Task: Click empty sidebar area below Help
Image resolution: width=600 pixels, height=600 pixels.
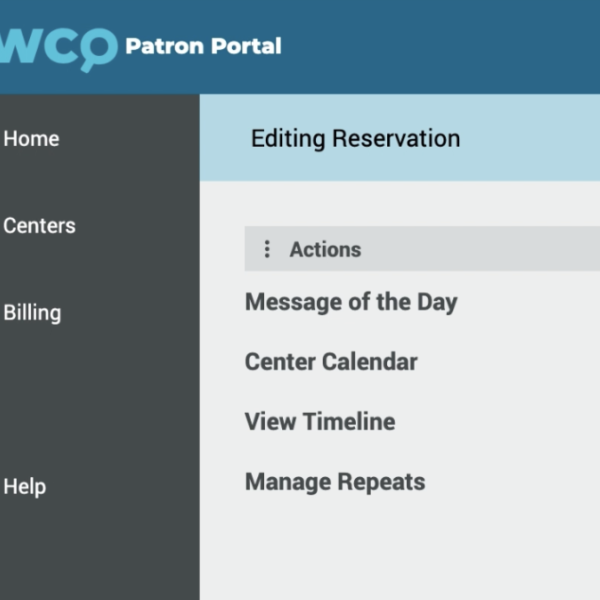Action: [x=99, y=551]
